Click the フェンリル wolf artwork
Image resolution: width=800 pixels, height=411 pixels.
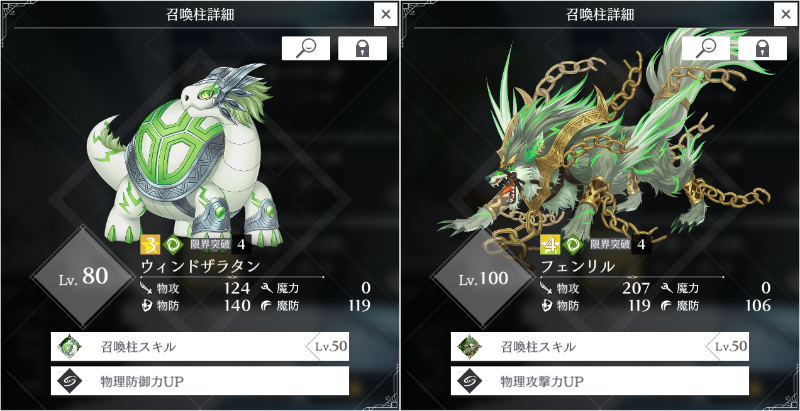click(602, 148)
